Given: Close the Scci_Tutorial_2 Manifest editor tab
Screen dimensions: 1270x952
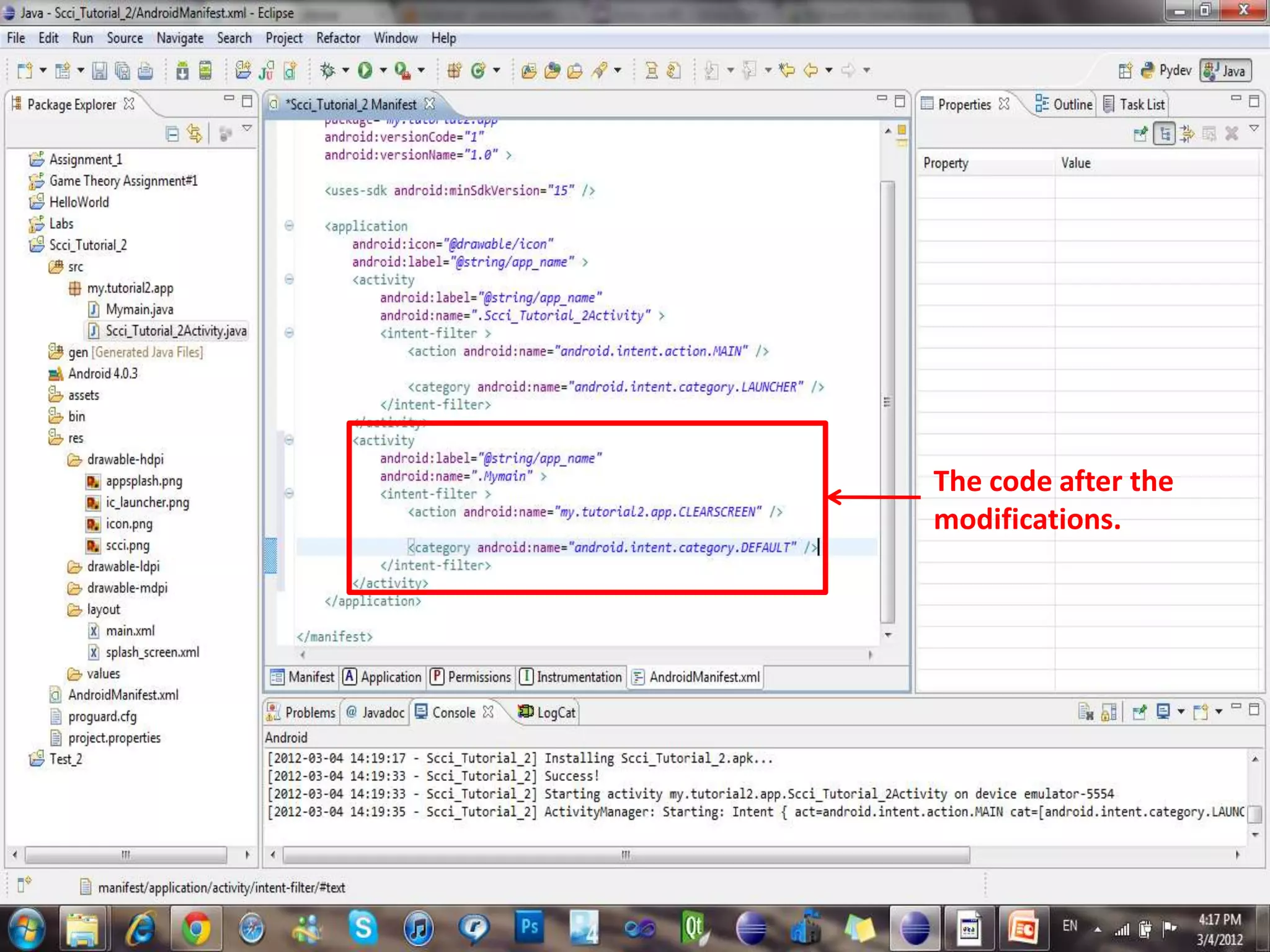Looking at the screenshot, I should point(430,104).
